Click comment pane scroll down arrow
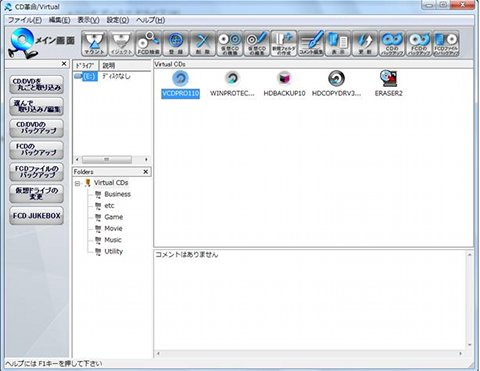The height and width of the screenshot is (371, 480). pyautogui.click(x=470, y=345)
